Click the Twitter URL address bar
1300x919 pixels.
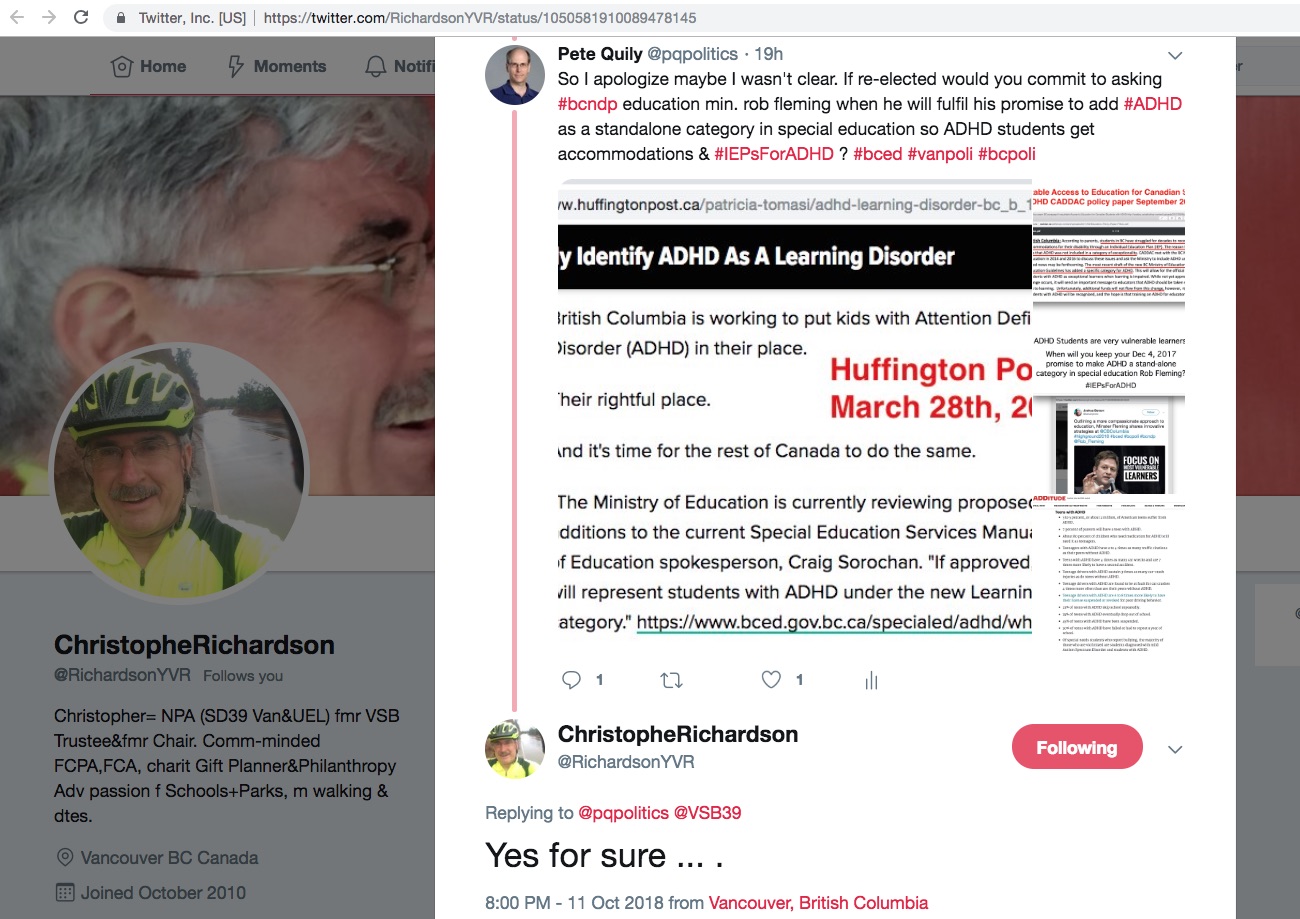(480, 18)
